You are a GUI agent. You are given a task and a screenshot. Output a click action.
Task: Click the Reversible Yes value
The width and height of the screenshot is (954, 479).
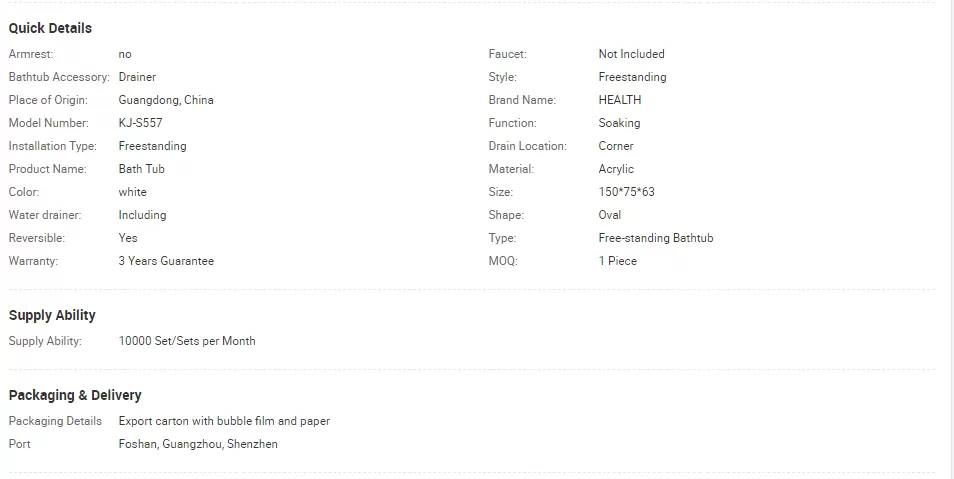[x=128, y=238]
